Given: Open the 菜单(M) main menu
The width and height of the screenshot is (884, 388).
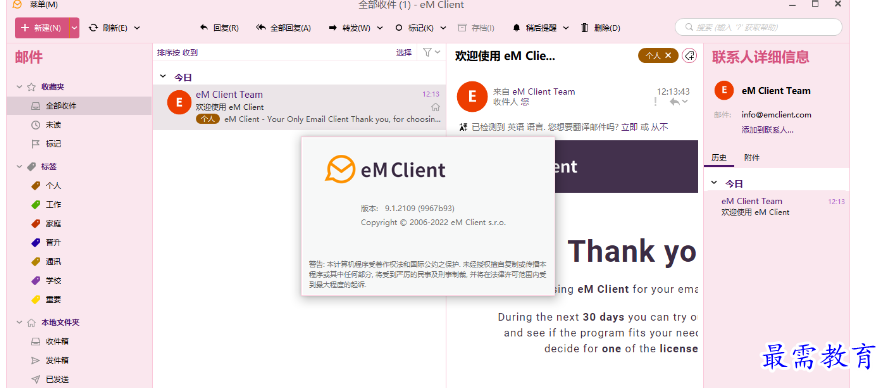Looking at the screenshot, I should 44,5.
